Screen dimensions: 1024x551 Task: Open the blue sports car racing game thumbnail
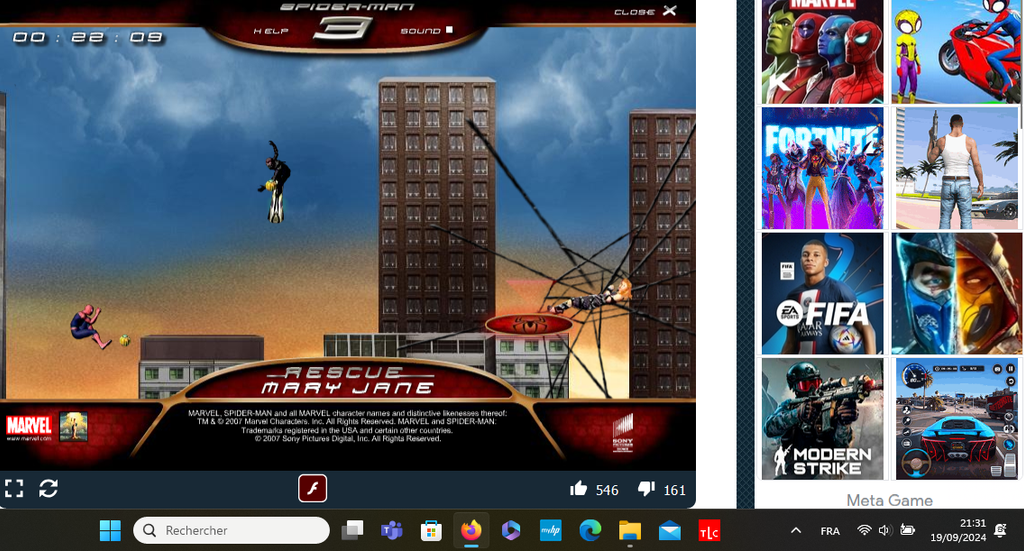pos(956,419)
